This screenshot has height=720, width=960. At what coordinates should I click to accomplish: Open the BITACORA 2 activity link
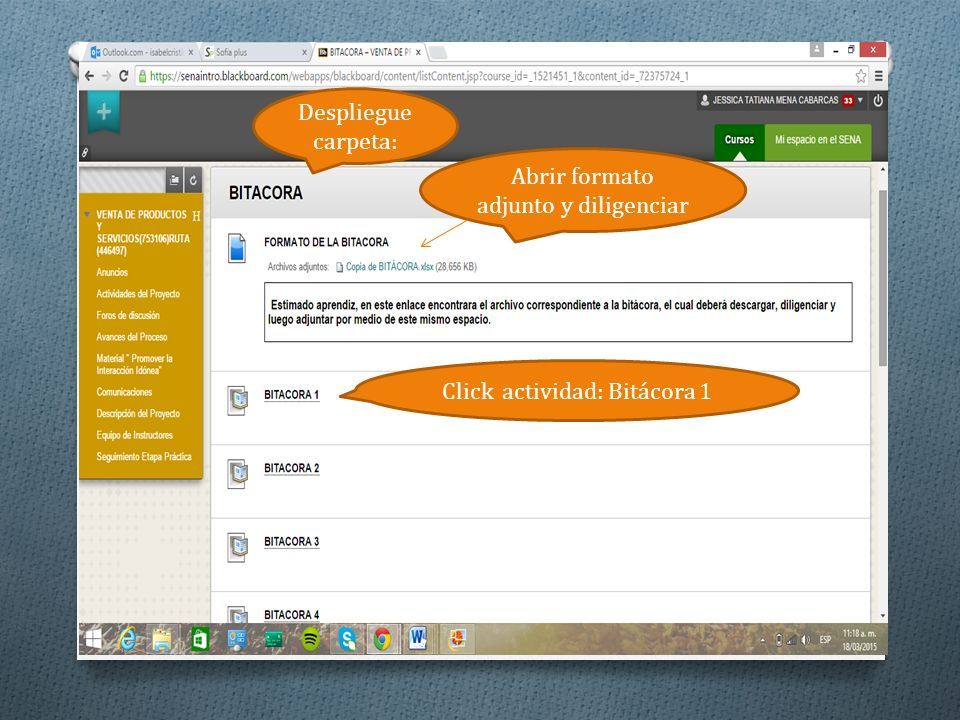coord(291,468)
